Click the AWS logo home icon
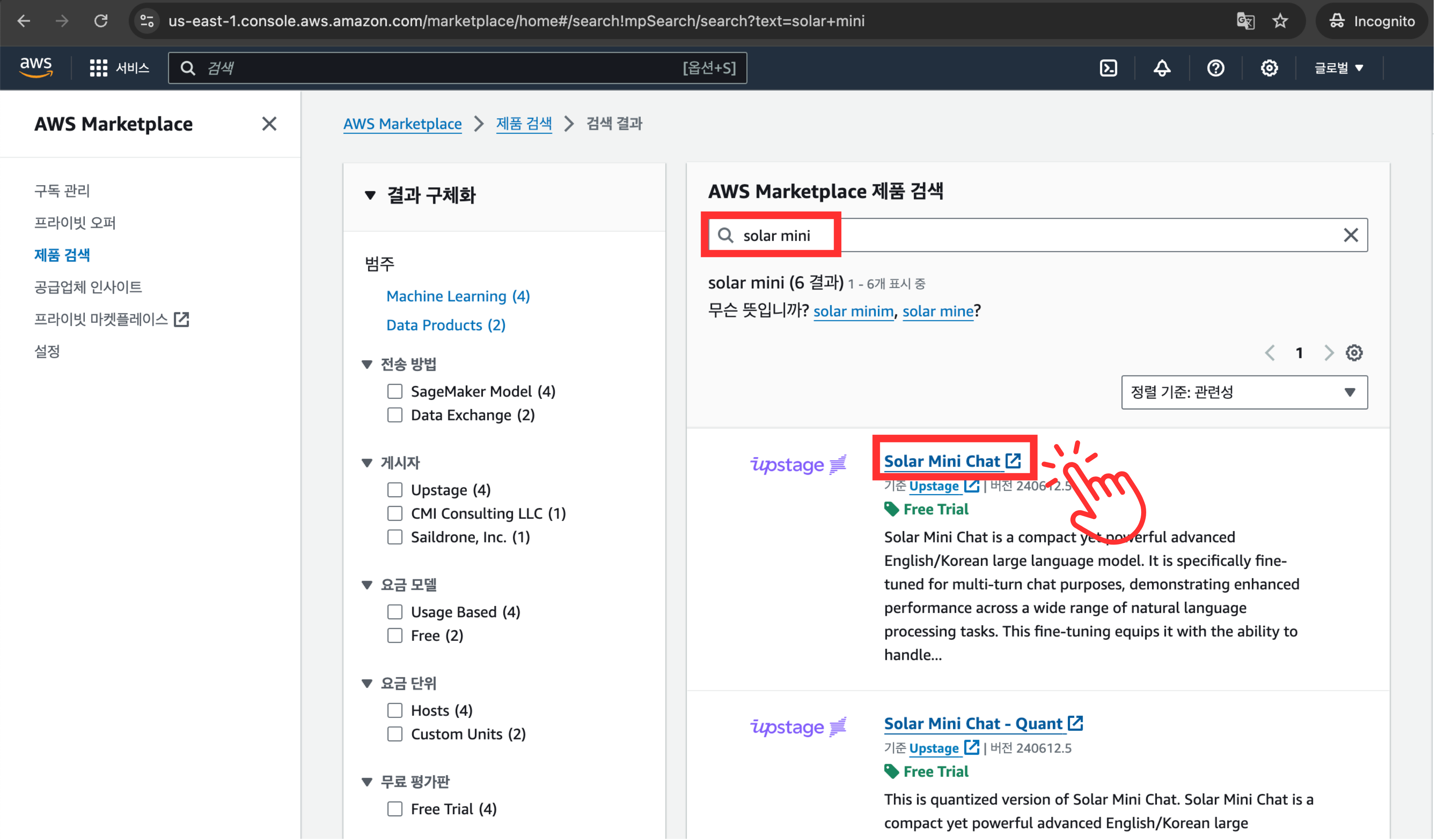Viewport: 1435px width, 840px height. pos(36,68)
